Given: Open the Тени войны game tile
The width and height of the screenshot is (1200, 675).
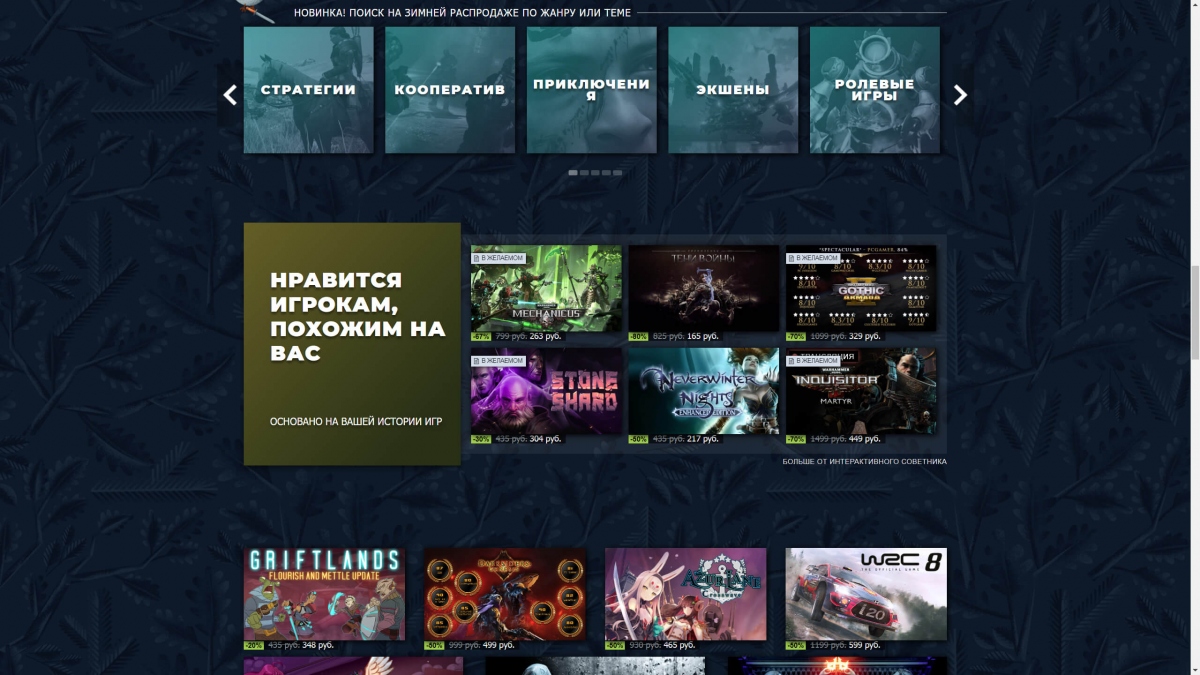Looking at the screenshot, I should 704,289.
